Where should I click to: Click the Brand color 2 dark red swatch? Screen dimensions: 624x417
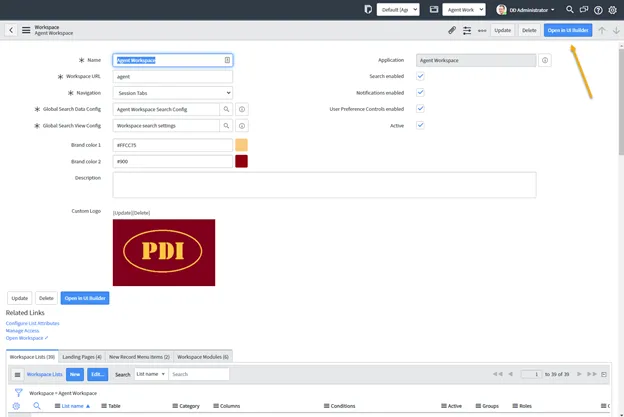point(241,161)
